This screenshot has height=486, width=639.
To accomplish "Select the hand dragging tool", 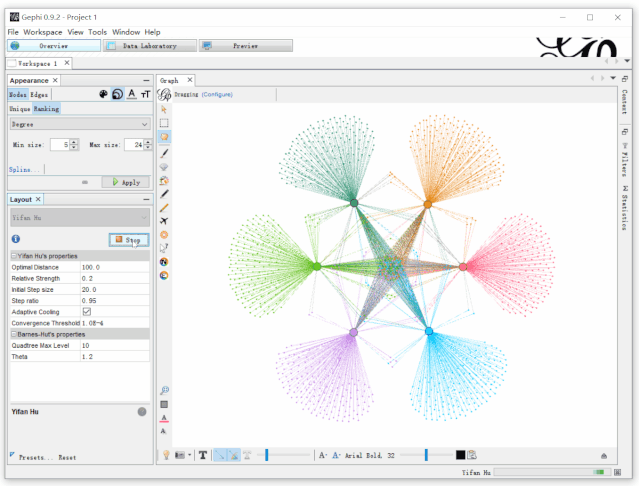I will [164, 137].
